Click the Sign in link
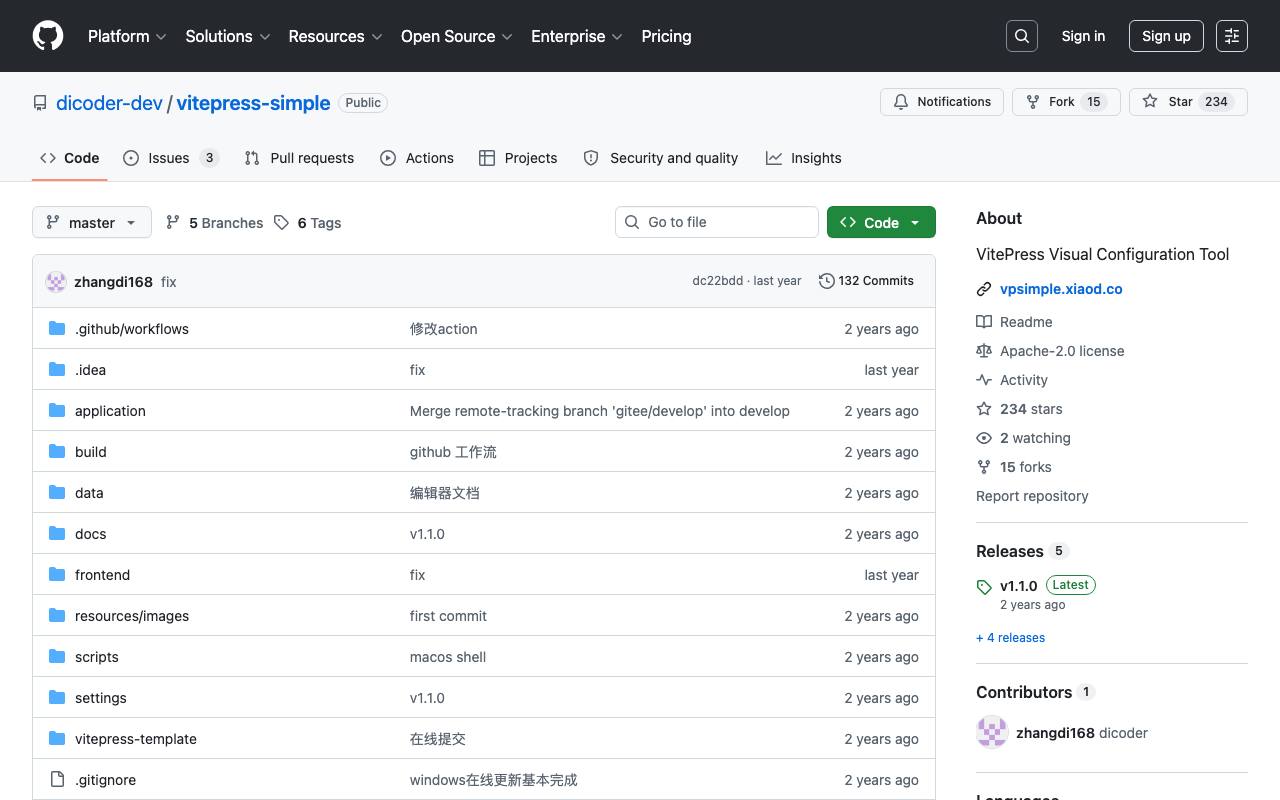 pos(1083,36)
